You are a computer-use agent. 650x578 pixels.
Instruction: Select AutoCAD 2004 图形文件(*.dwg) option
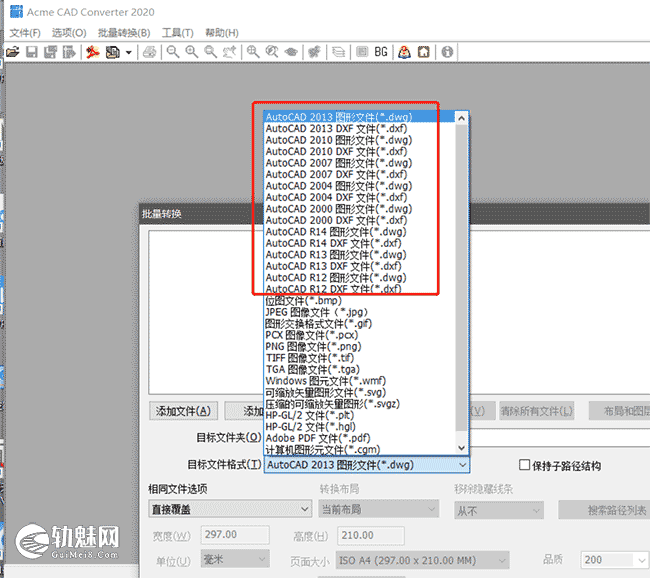click(x=359, y=186)
